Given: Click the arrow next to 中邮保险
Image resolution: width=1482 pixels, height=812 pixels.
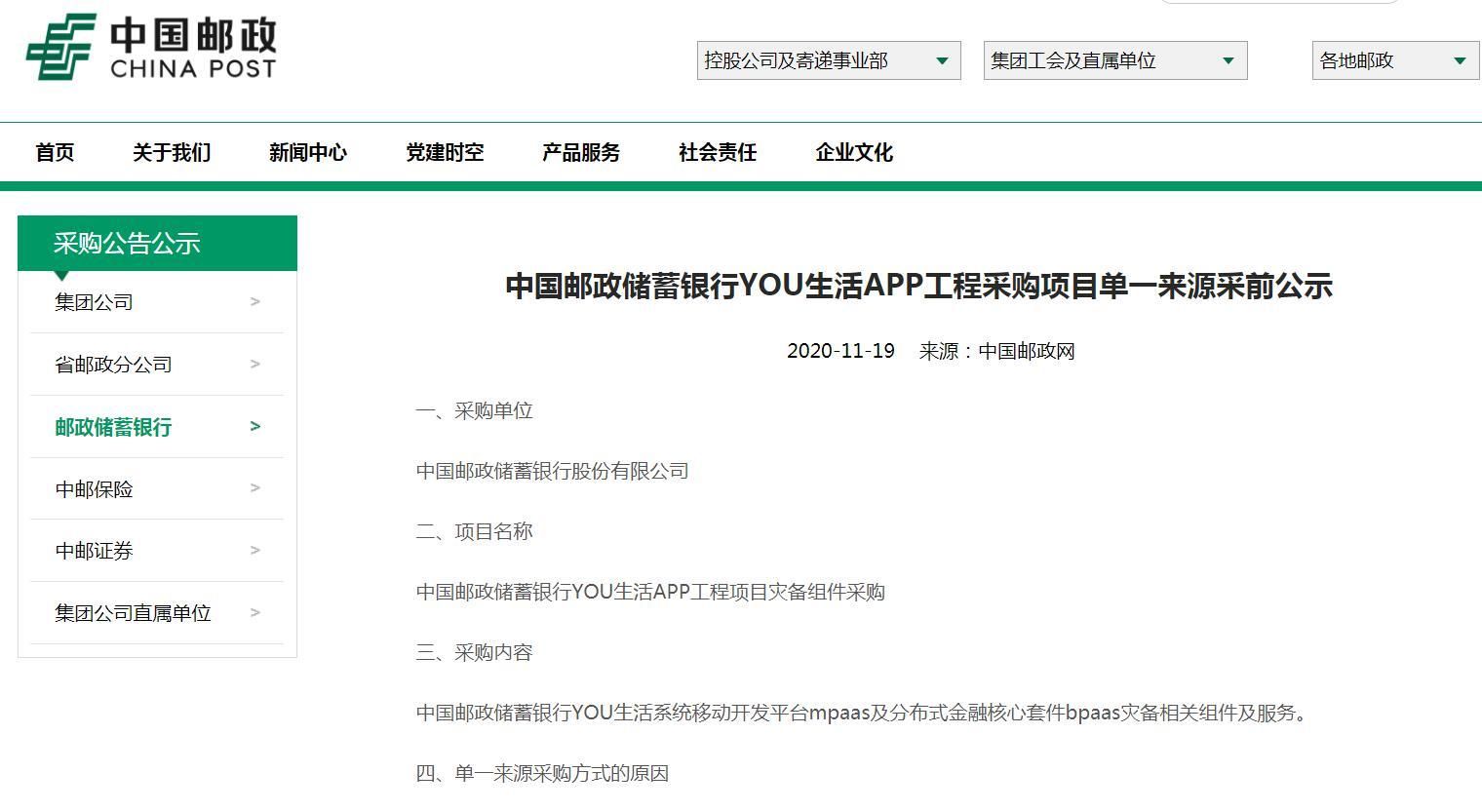Looking at the screenshot, I should [x=255, y=487].
